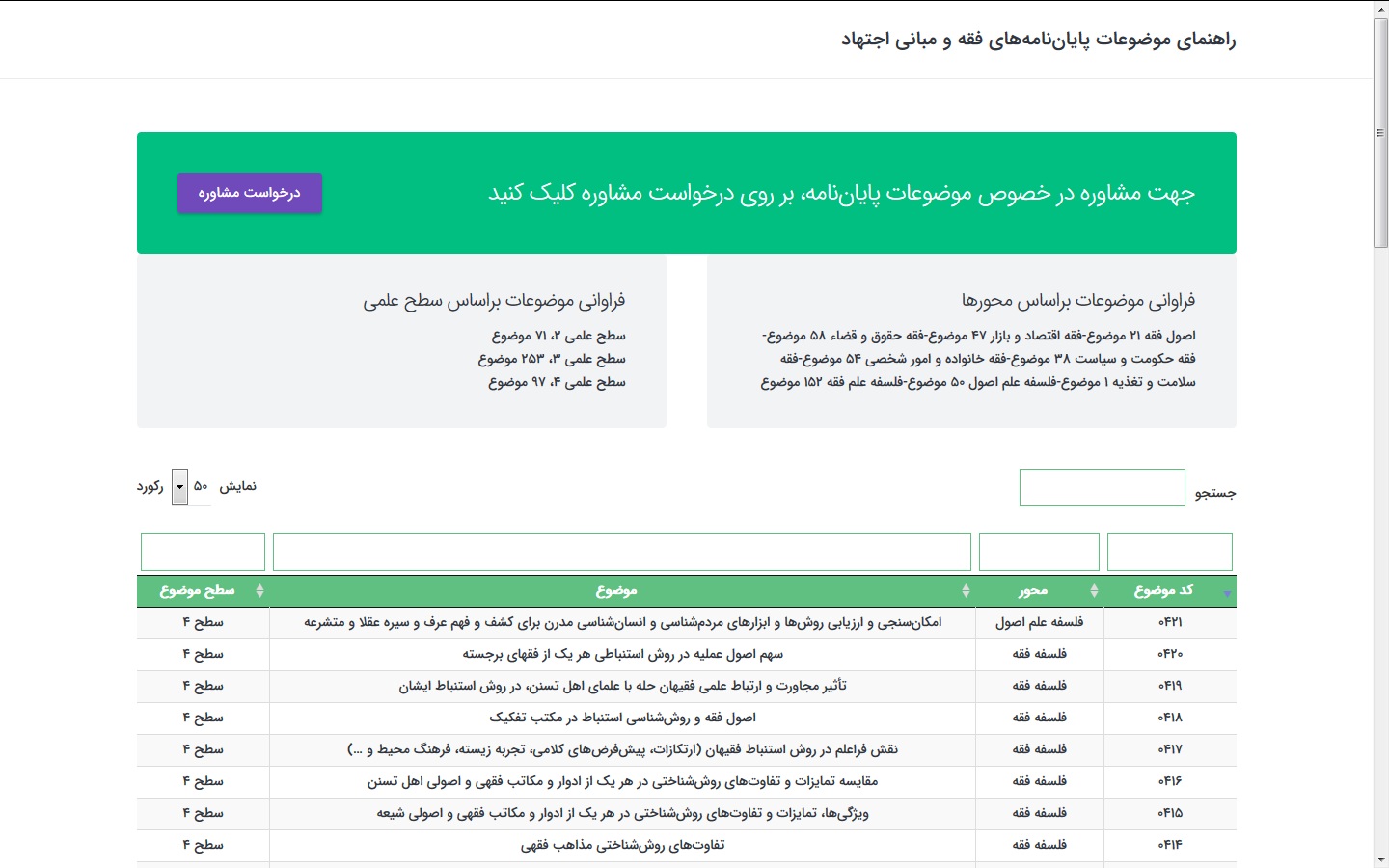Click topic اصول فقه و روش‌شناسی استنباط در مکتب تفکیک
1389x868 pixels.
coord(623,719)
